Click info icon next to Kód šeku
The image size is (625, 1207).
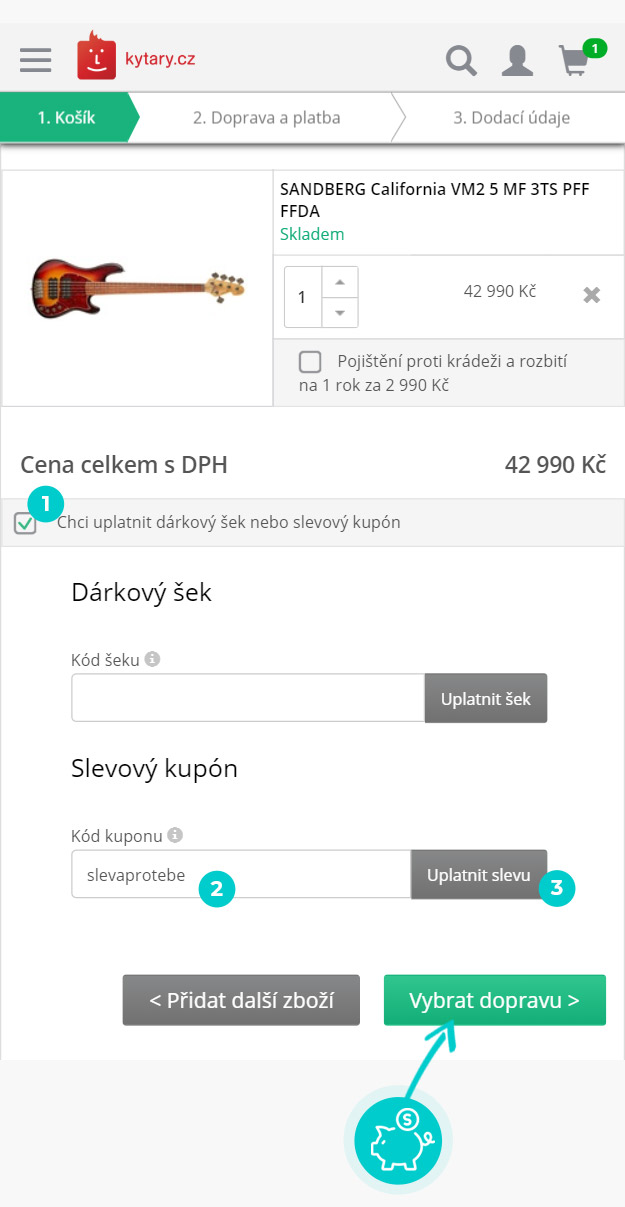(x=152, y=660)
